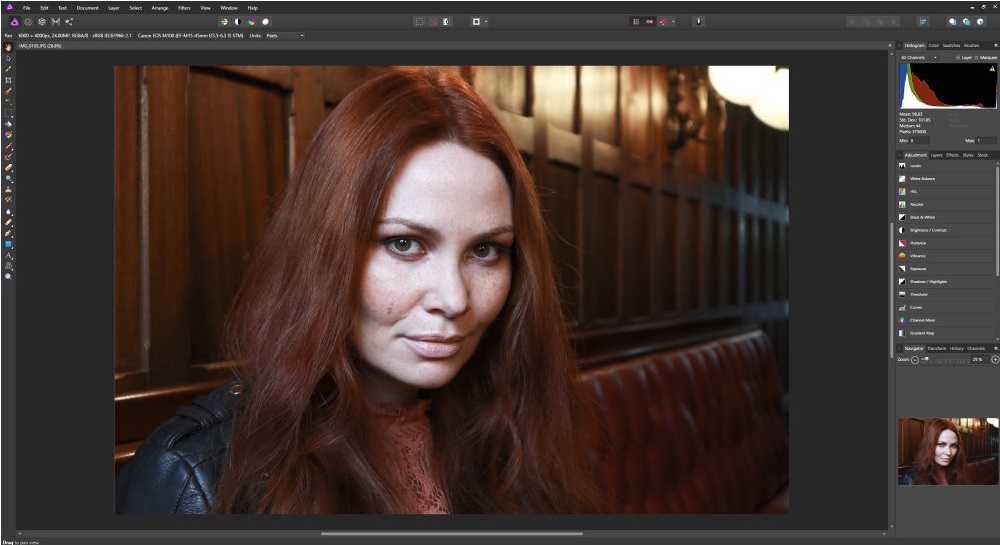
Task: Enable the Marquee checkbox in Histogram panel
Action: coord(976,57)
